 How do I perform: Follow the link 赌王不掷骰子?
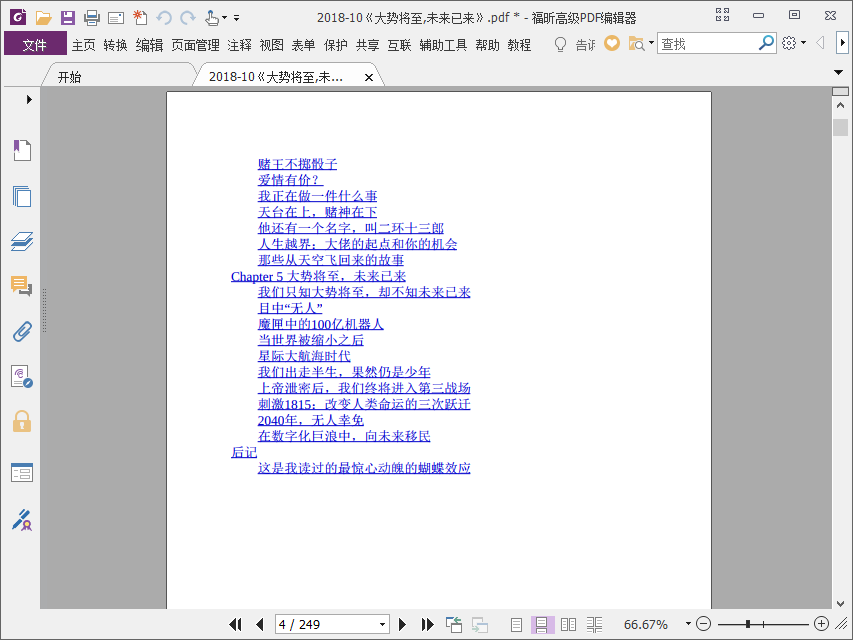click(x=298, y=164)
